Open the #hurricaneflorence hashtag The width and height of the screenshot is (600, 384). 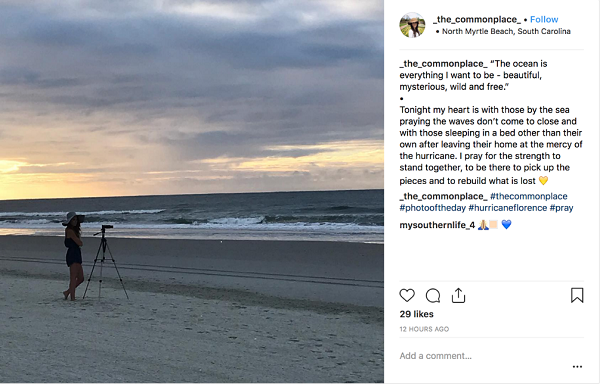507,208
